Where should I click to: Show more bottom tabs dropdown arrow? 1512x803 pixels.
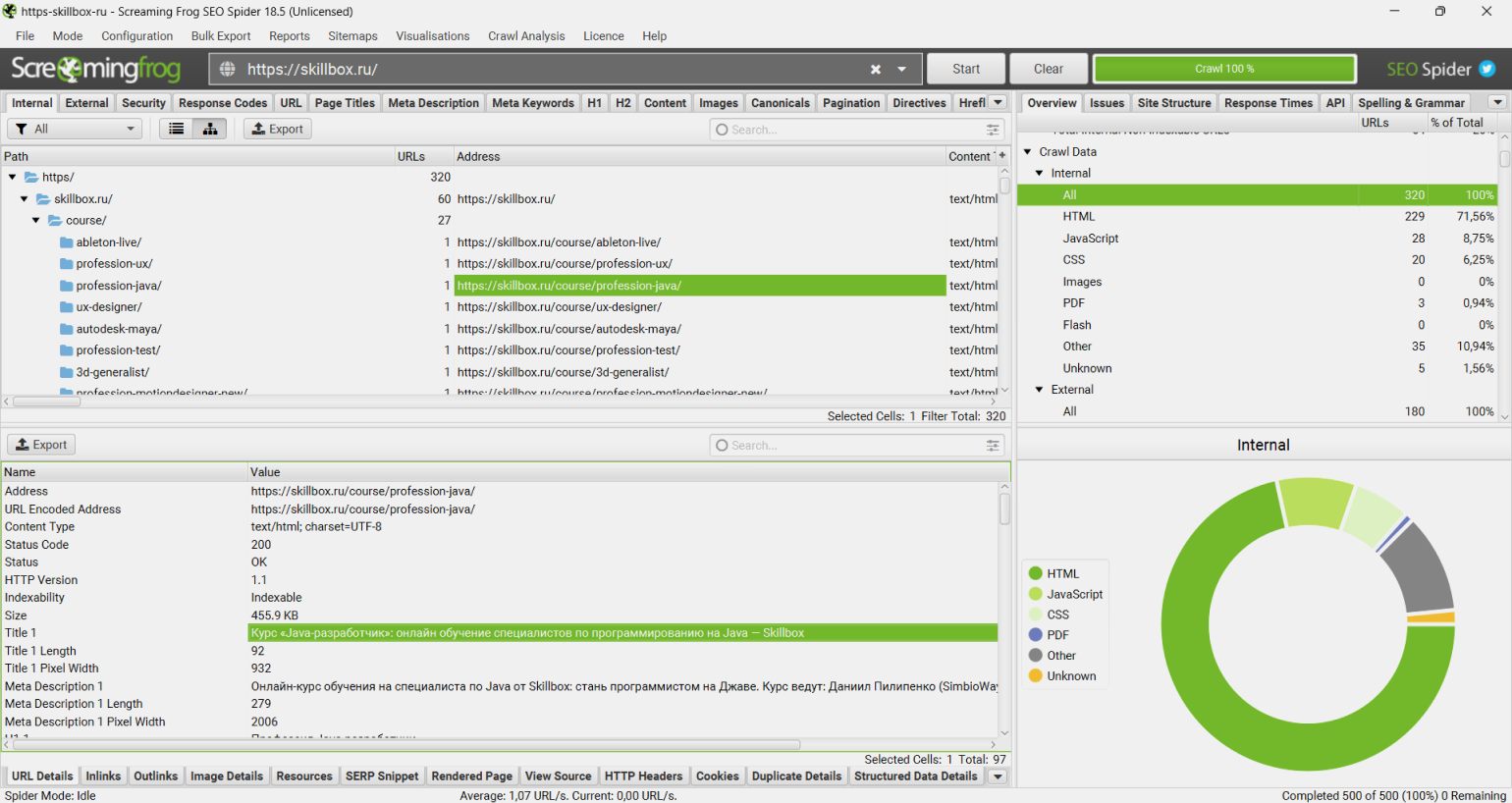[998, 776]
